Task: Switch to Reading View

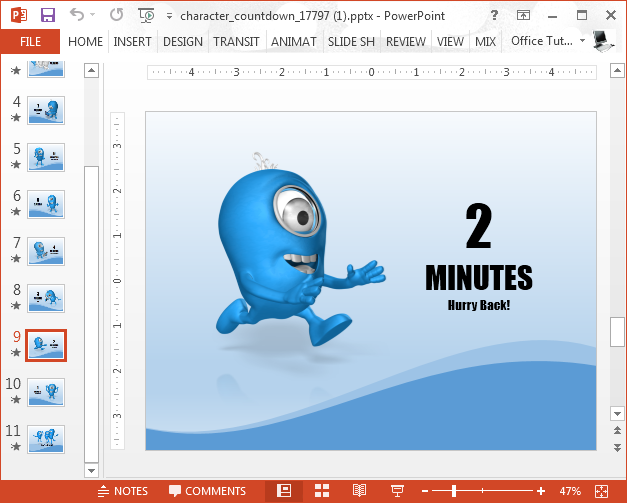Action: tap(359, 491)
